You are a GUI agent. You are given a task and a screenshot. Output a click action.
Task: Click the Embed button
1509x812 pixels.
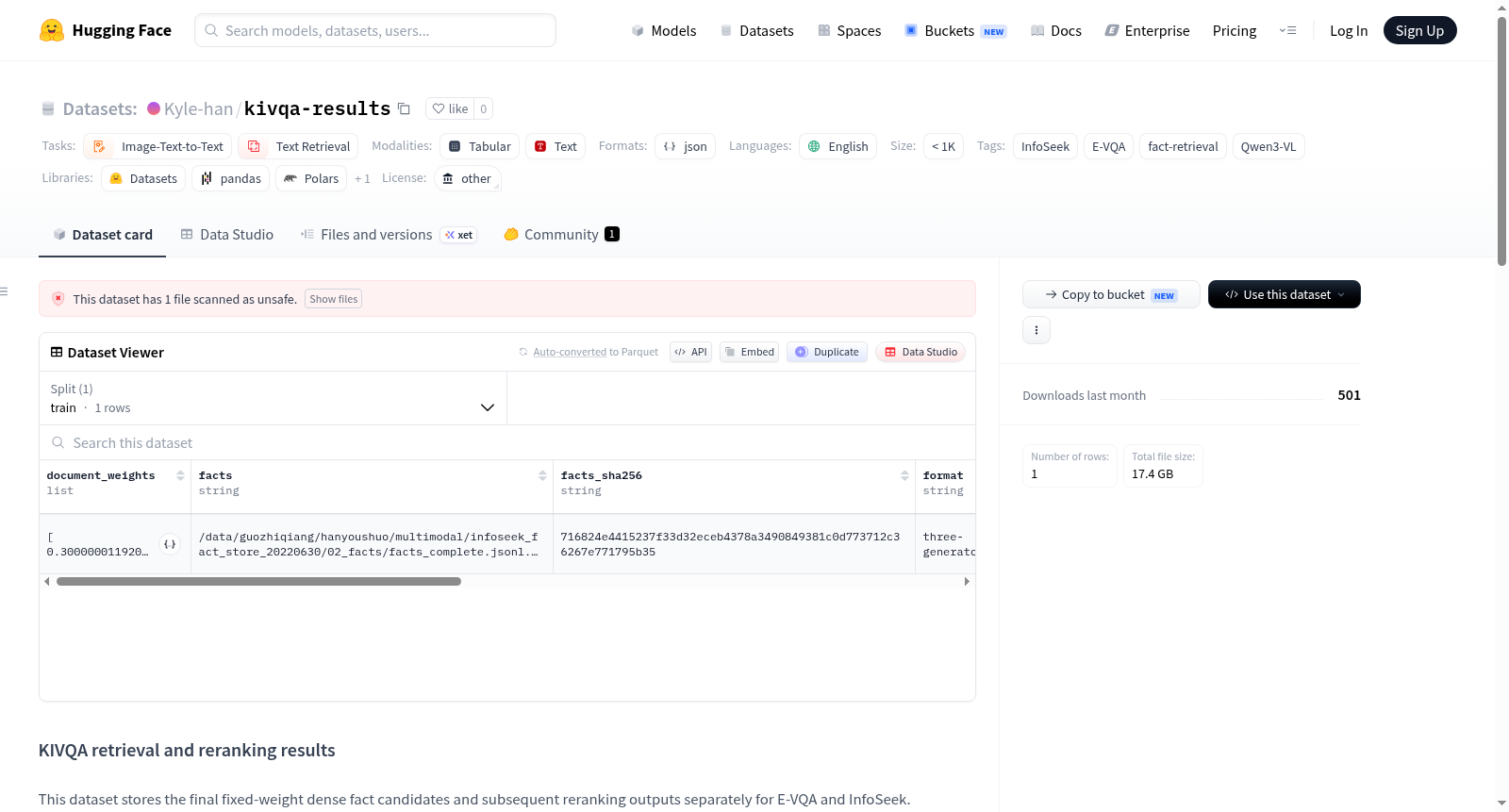click(x=749, y=352)
